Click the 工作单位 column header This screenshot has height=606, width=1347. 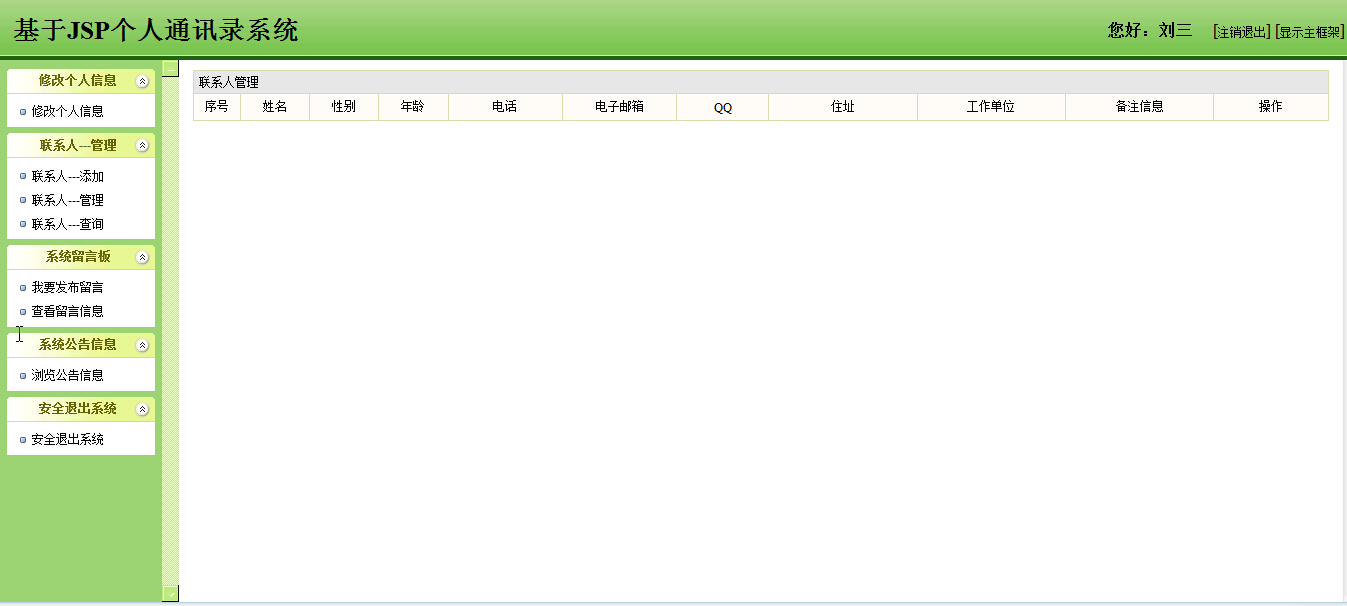(991, 107)
